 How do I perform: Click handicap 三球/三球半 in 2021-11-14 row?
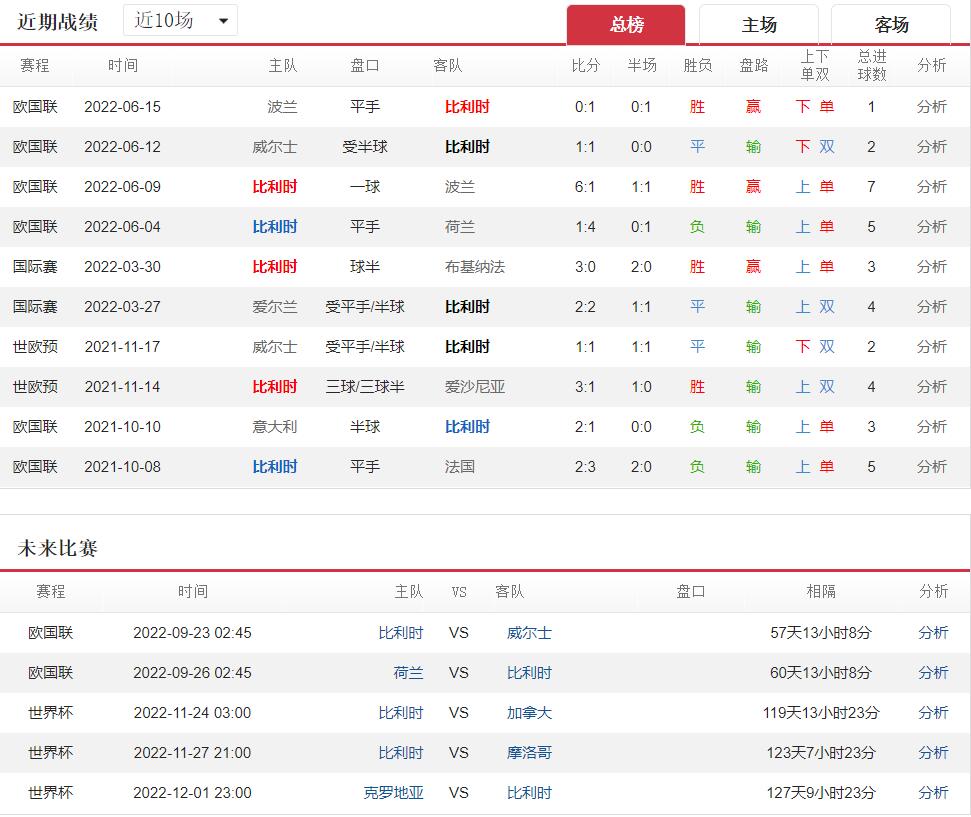click(x=365, y=387)
